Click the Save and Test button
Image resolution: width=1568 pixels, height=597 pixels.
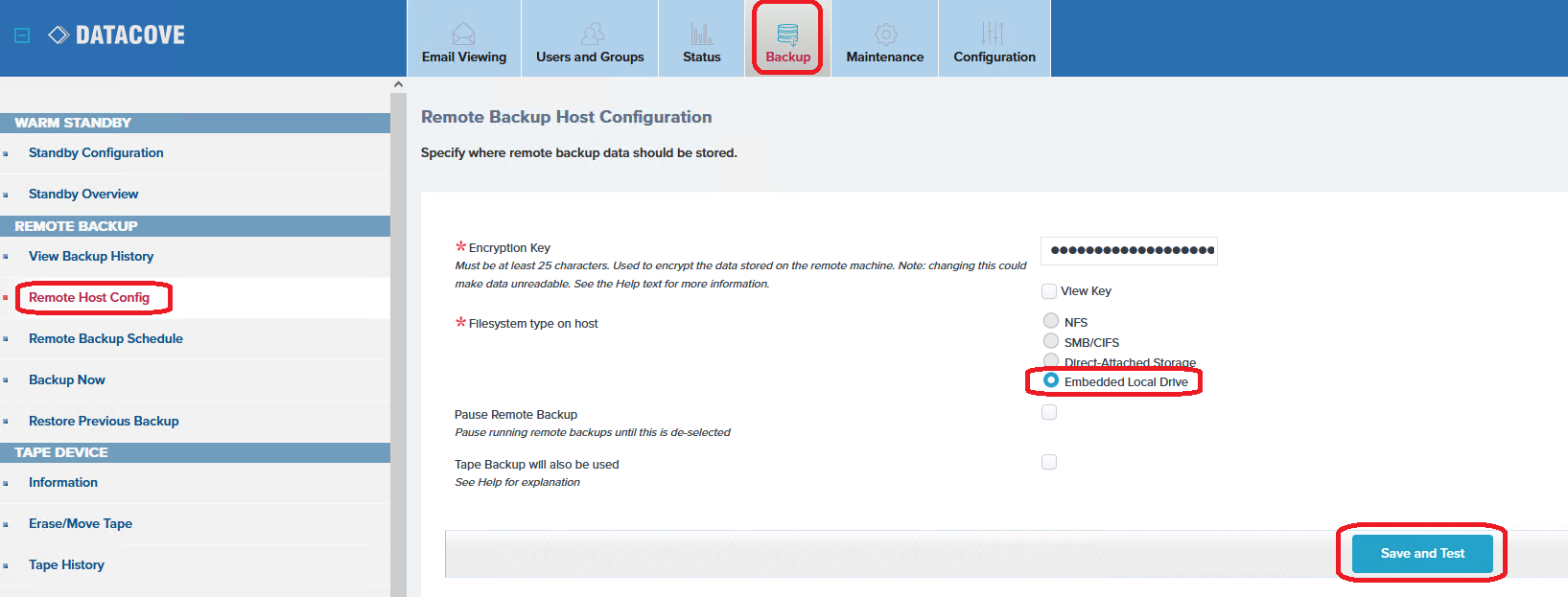[x=1421, y=553]
